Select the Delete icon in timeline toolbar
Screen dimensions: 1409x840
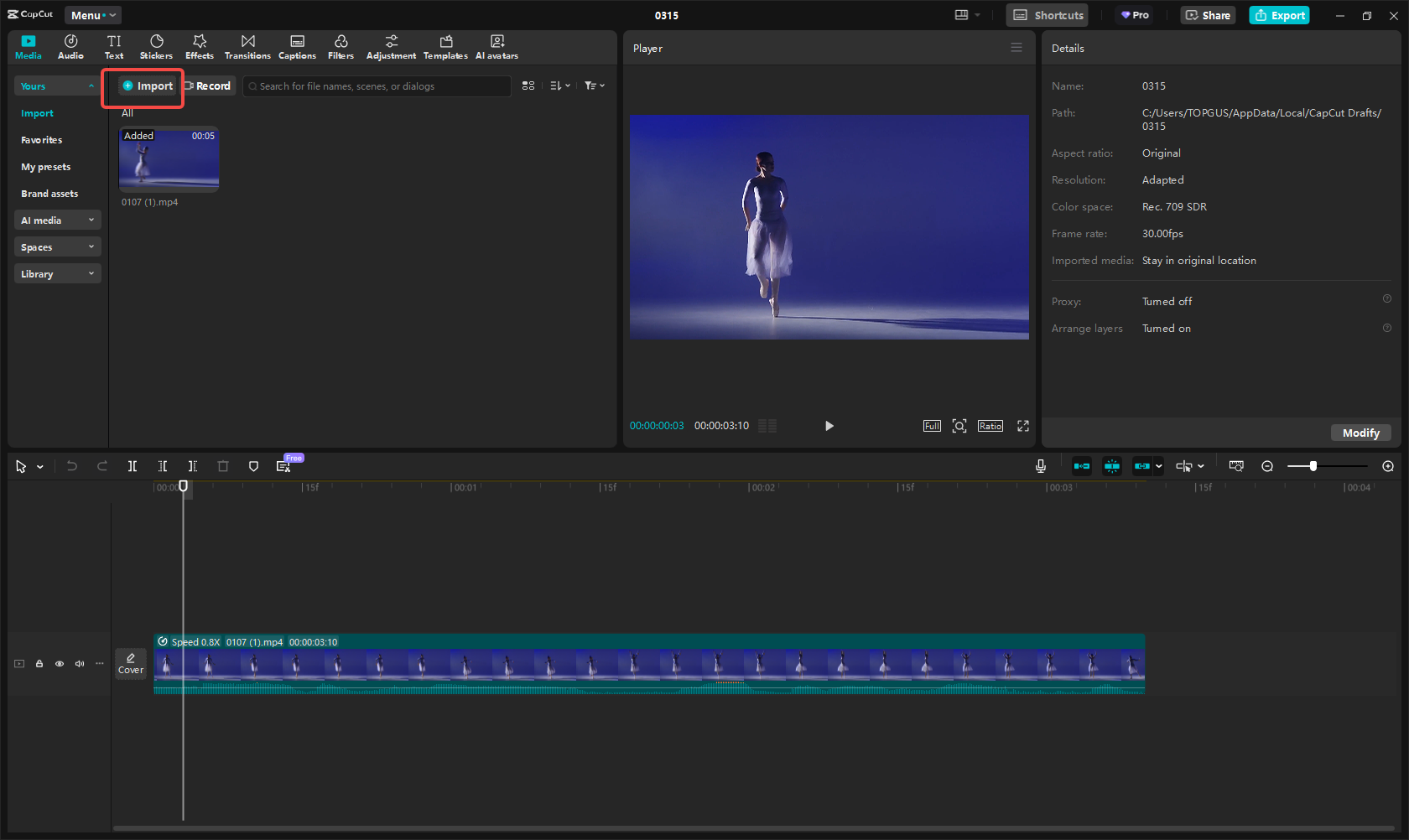(x=222, y=466)
